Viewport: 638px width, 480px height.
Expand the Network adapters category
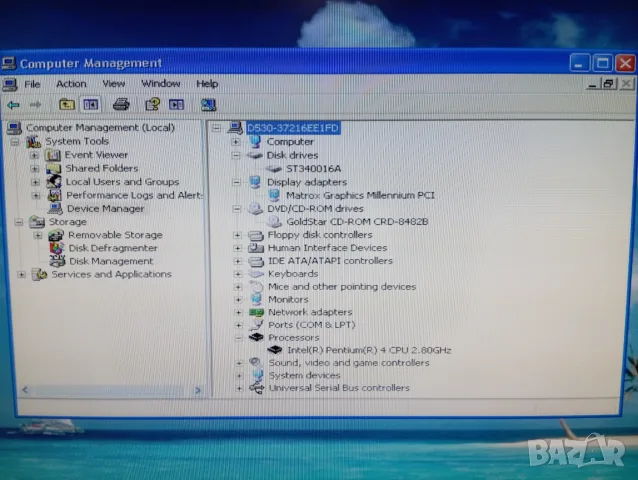point(239,312)
